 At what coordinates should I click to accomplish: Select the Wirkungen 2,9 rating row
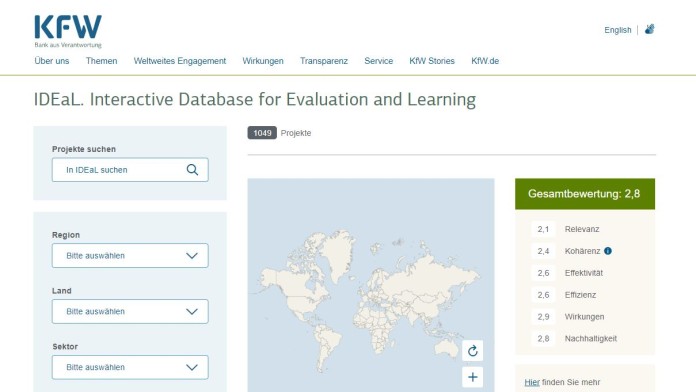click(585, 317)
